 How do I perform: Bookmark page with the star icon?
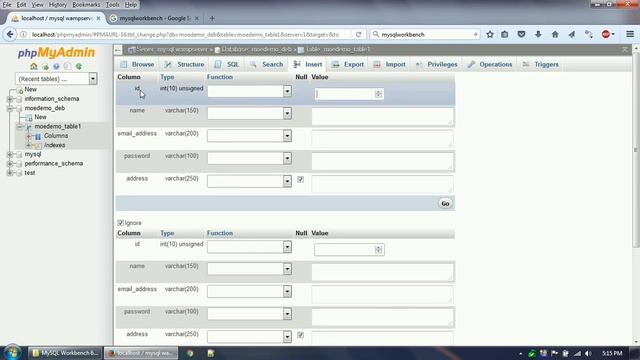[490, 35]
